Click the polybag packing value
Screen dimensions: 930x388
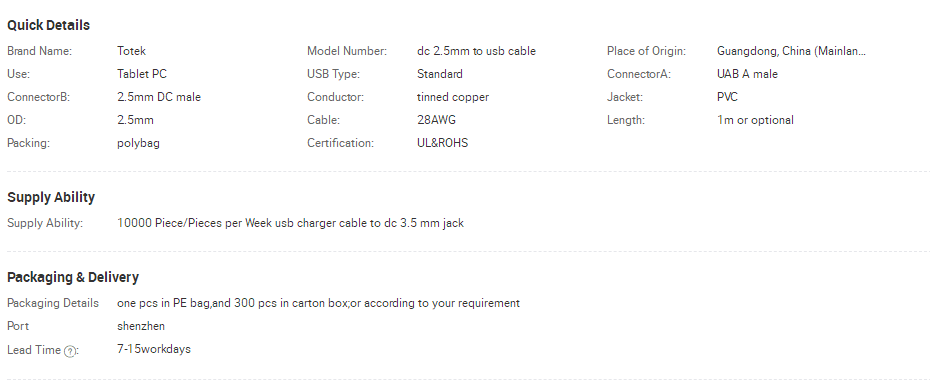[138, 143]
